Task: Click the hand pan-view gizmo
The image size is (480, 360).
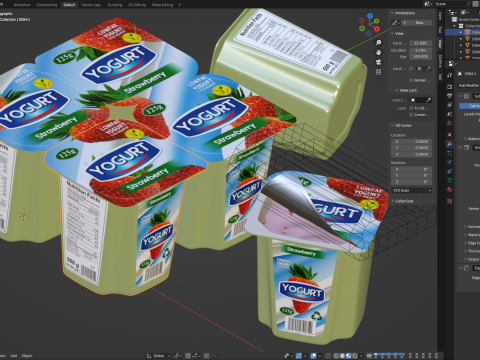Action: click(x=378, y=52)
